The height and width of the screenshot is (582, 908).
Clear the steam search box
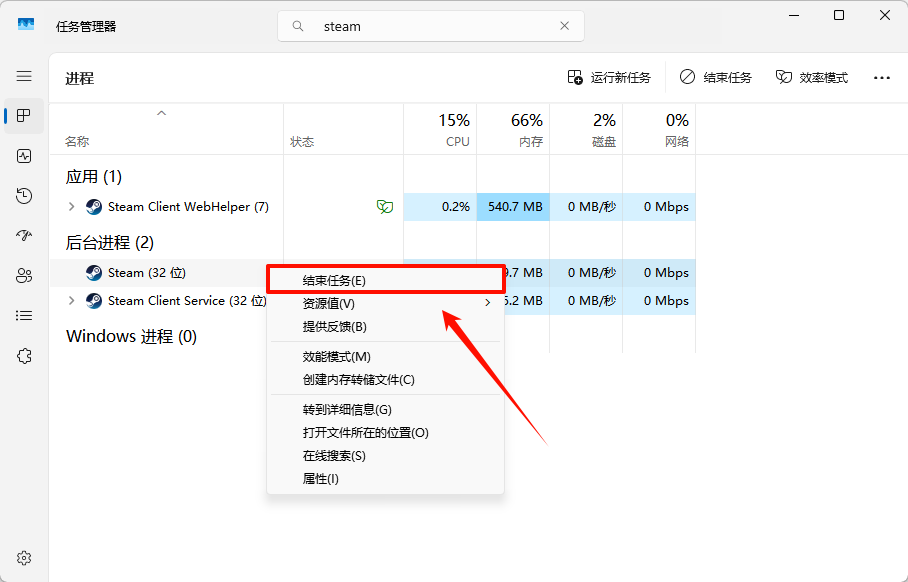click(x=564, y=25)
